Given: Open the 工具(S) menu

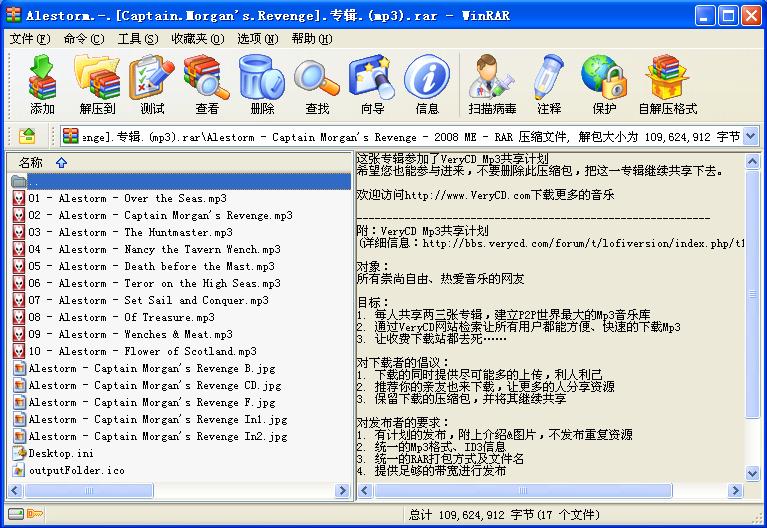Looking at the screenshot, I should pyautogui.click(x=137, y=39).
